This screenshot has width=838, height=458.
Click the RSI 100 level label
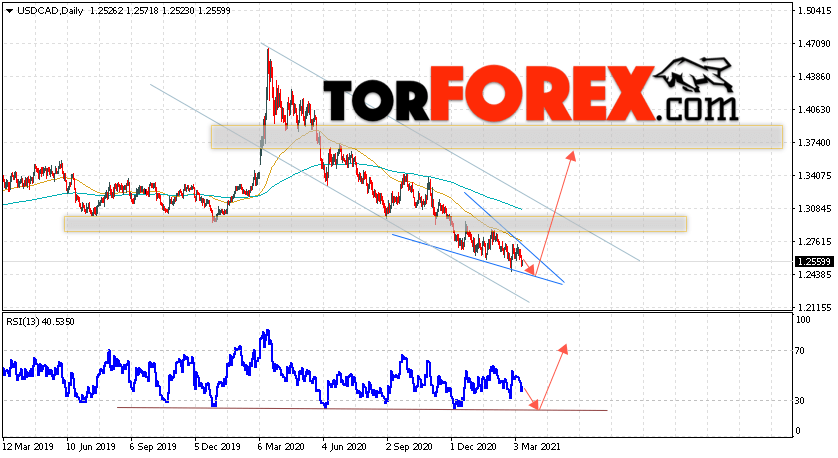pos(803,320)
